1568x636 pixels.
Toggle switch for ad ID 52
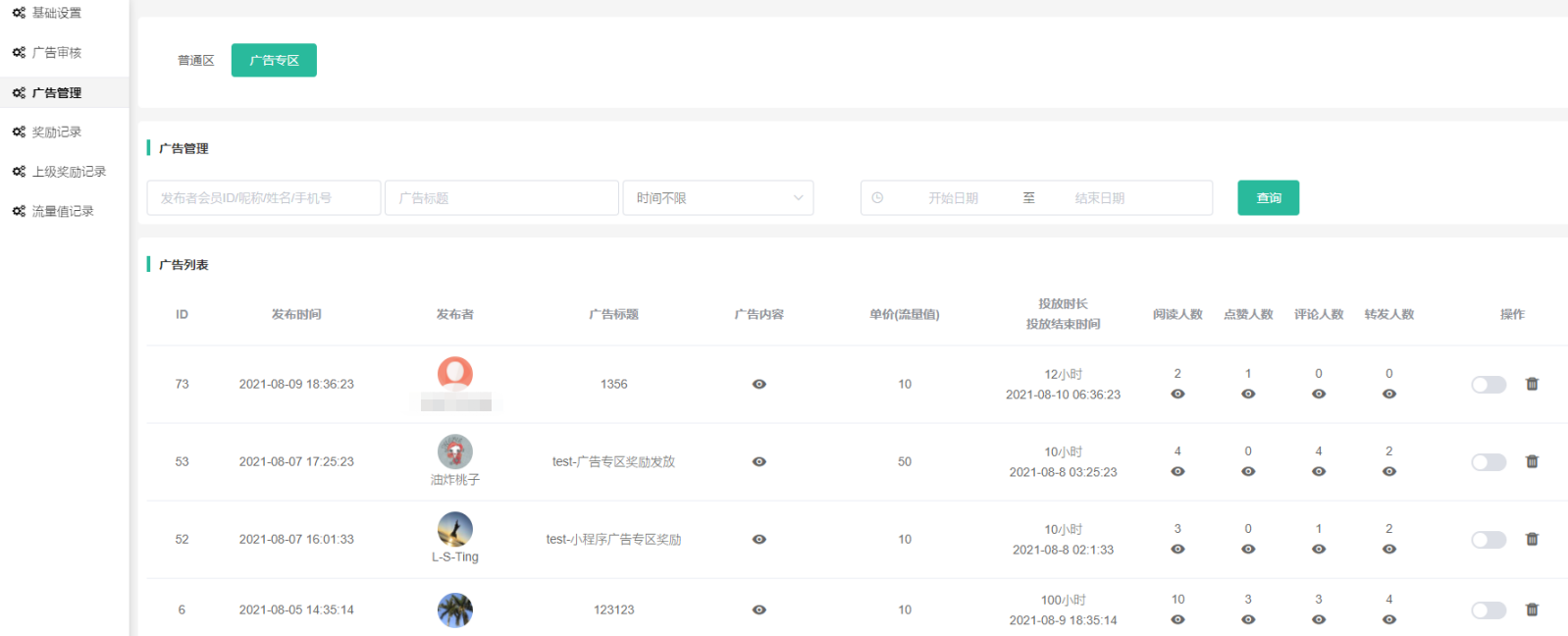click(x=1488, y=540)
